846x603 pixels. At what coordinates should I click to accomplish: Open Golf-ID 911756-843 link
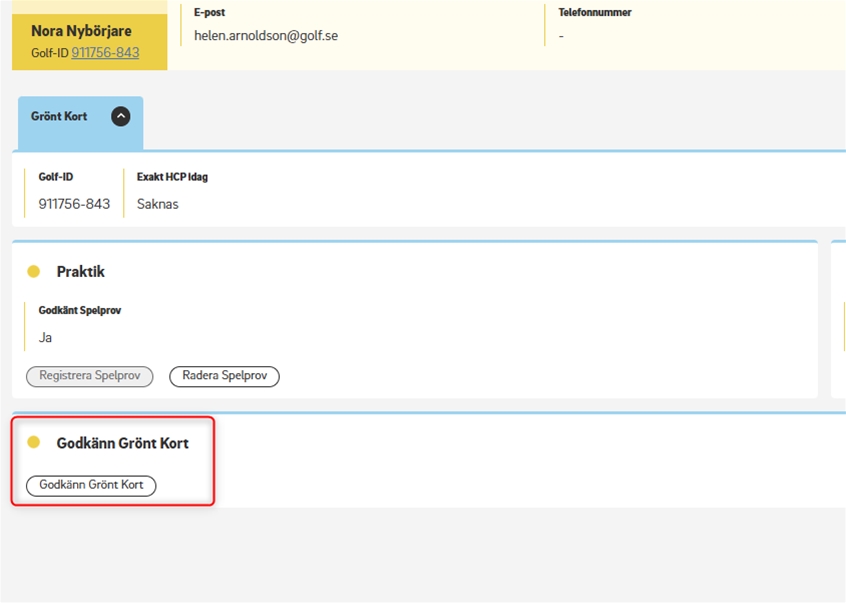[105, 52]
